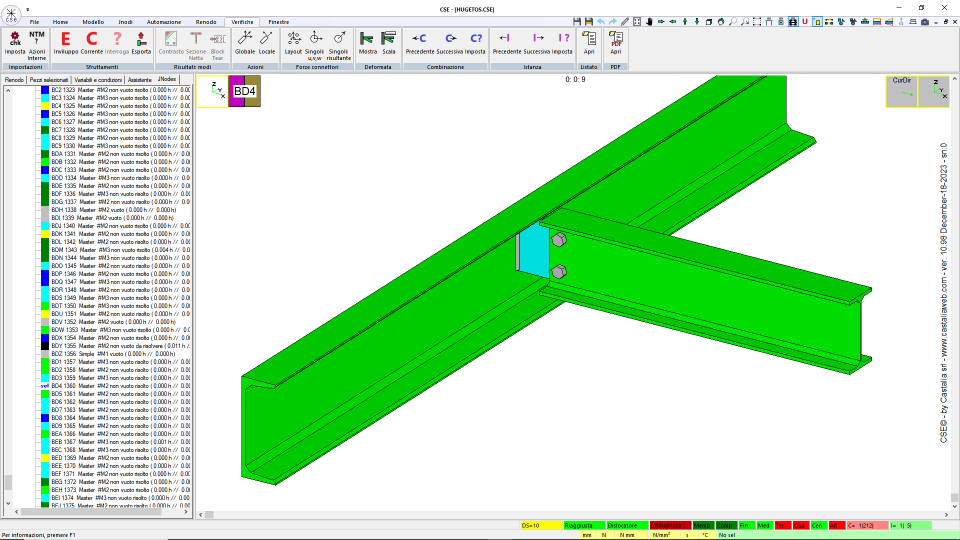Go to Successiva istanza
960x540 pixels.
click(537, 43)
